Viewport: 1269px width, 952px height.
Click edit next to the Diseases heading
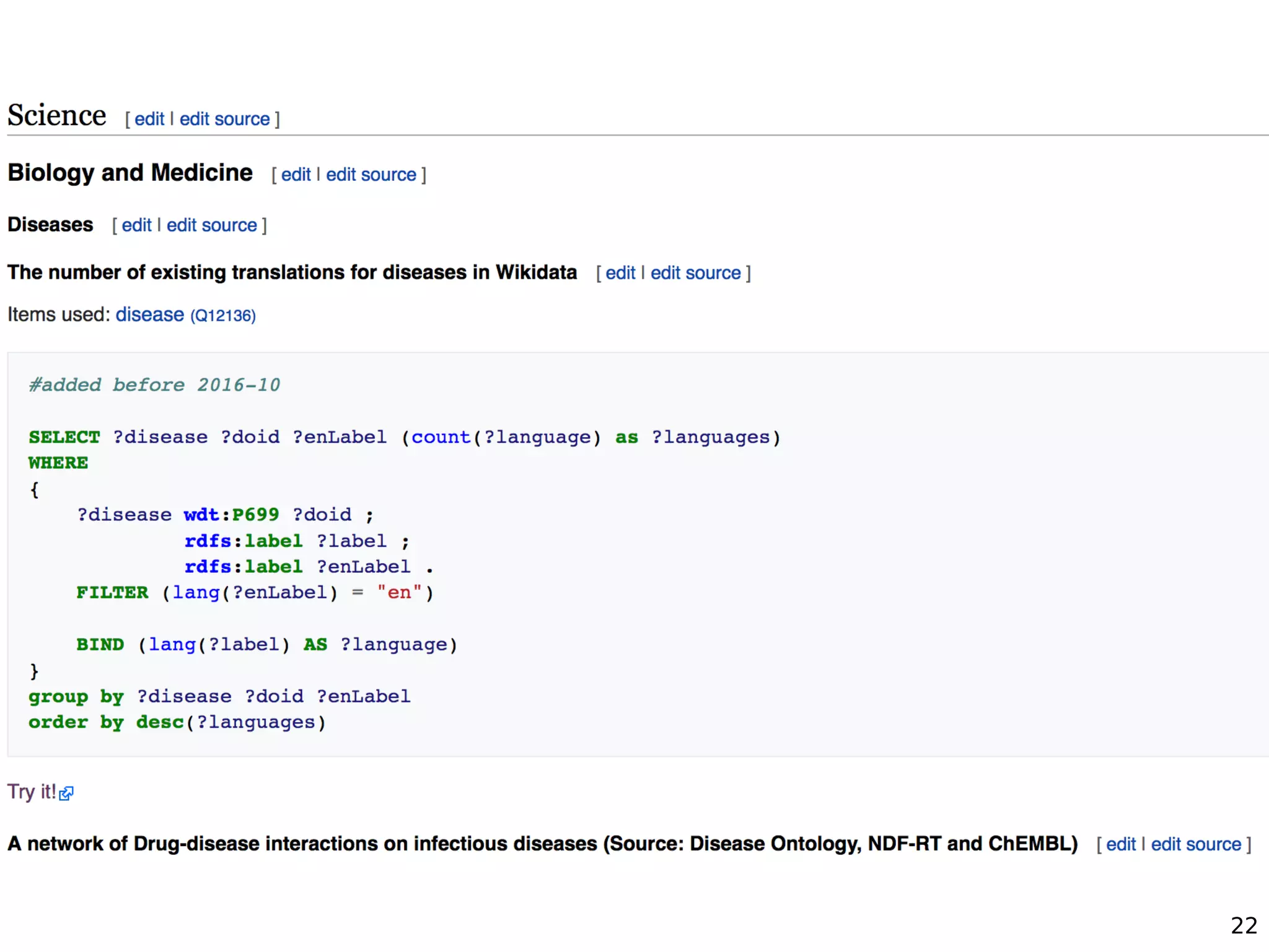click(x=136, y=225)
